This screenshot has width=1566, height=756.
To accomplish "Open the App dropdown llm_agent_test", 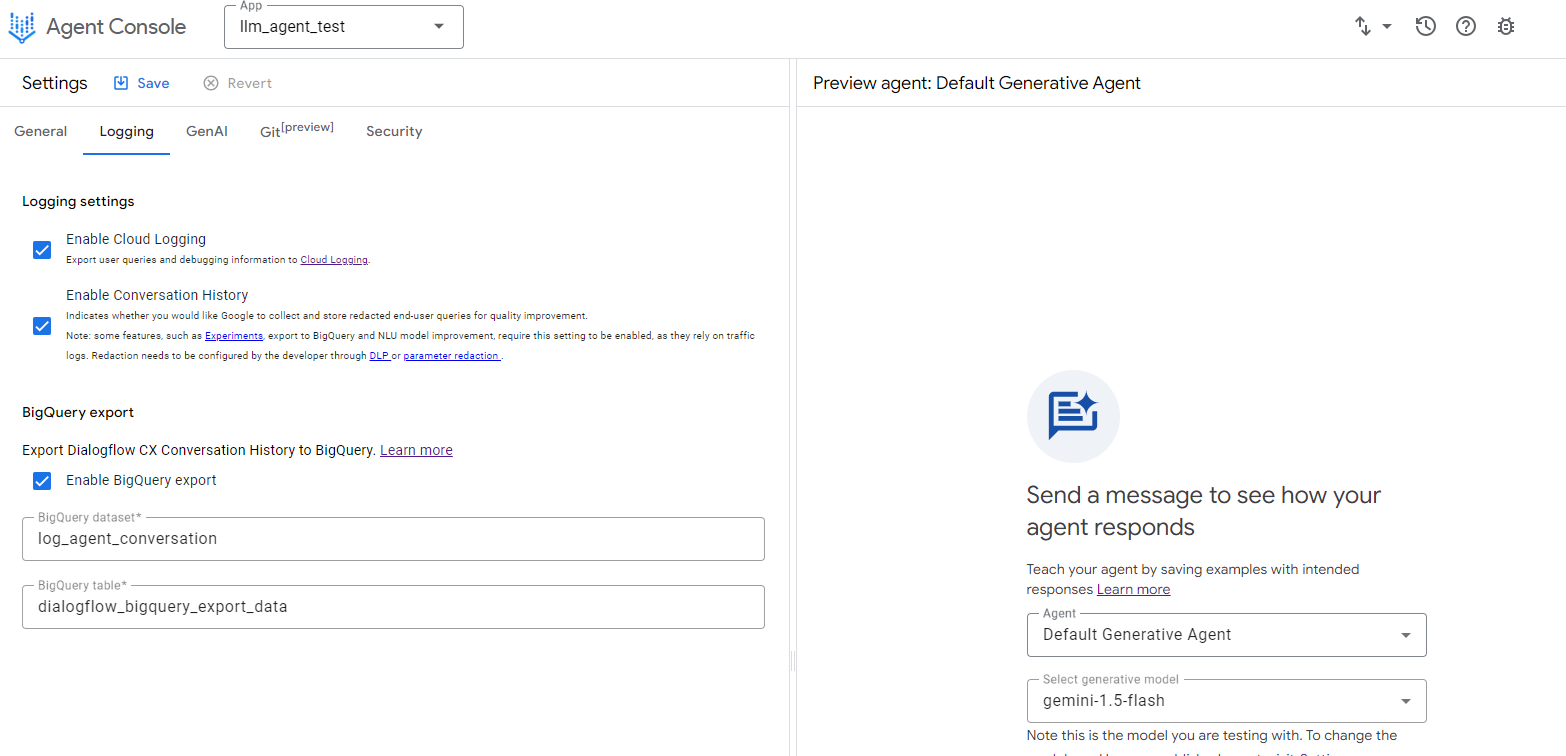I will [344, 27].
